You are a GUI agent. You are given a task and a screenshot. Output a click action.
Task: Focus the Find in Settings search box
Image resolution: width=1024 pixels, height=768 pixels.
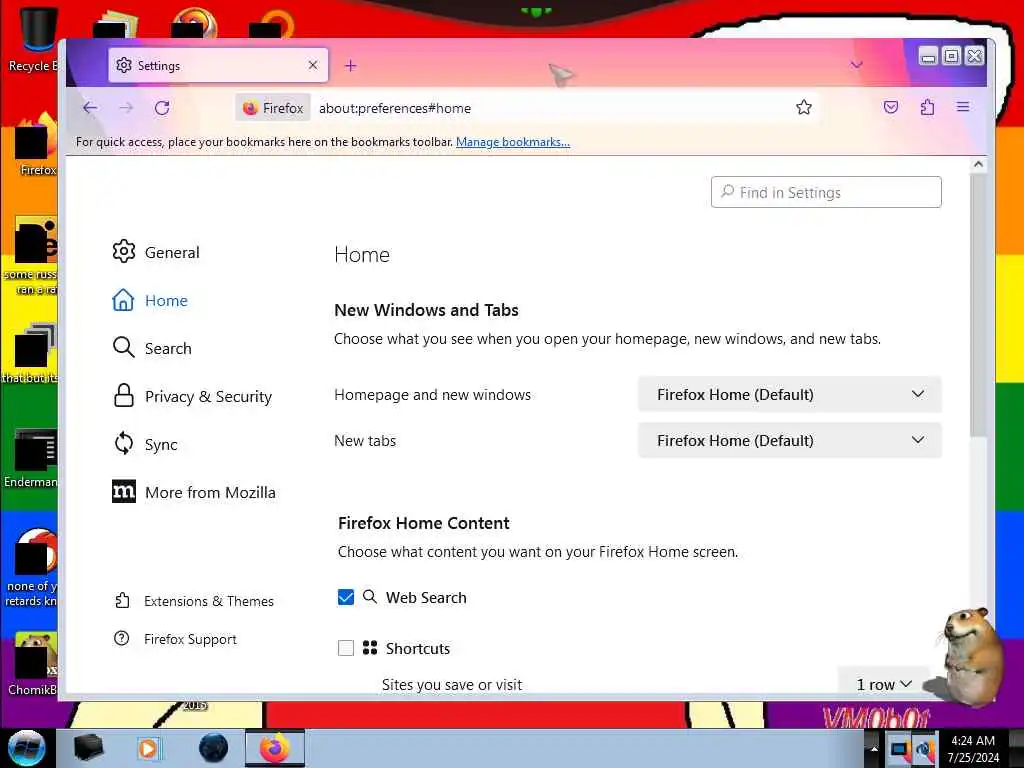pos(826,192)
